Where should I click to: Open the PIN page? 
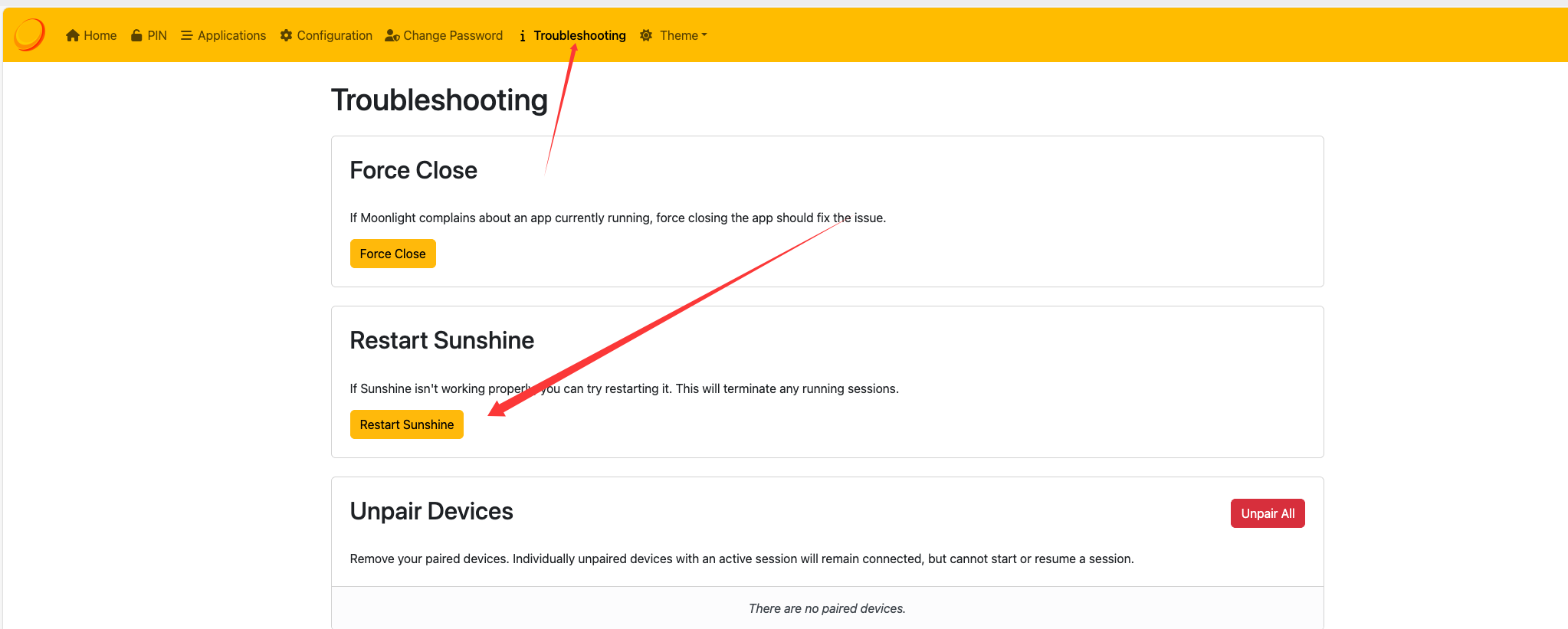tap(149, 35)
